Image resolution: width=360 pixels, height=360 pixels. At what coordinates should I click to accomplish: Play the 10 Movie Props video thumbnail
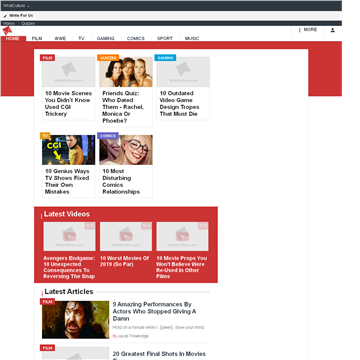point(182,236)
